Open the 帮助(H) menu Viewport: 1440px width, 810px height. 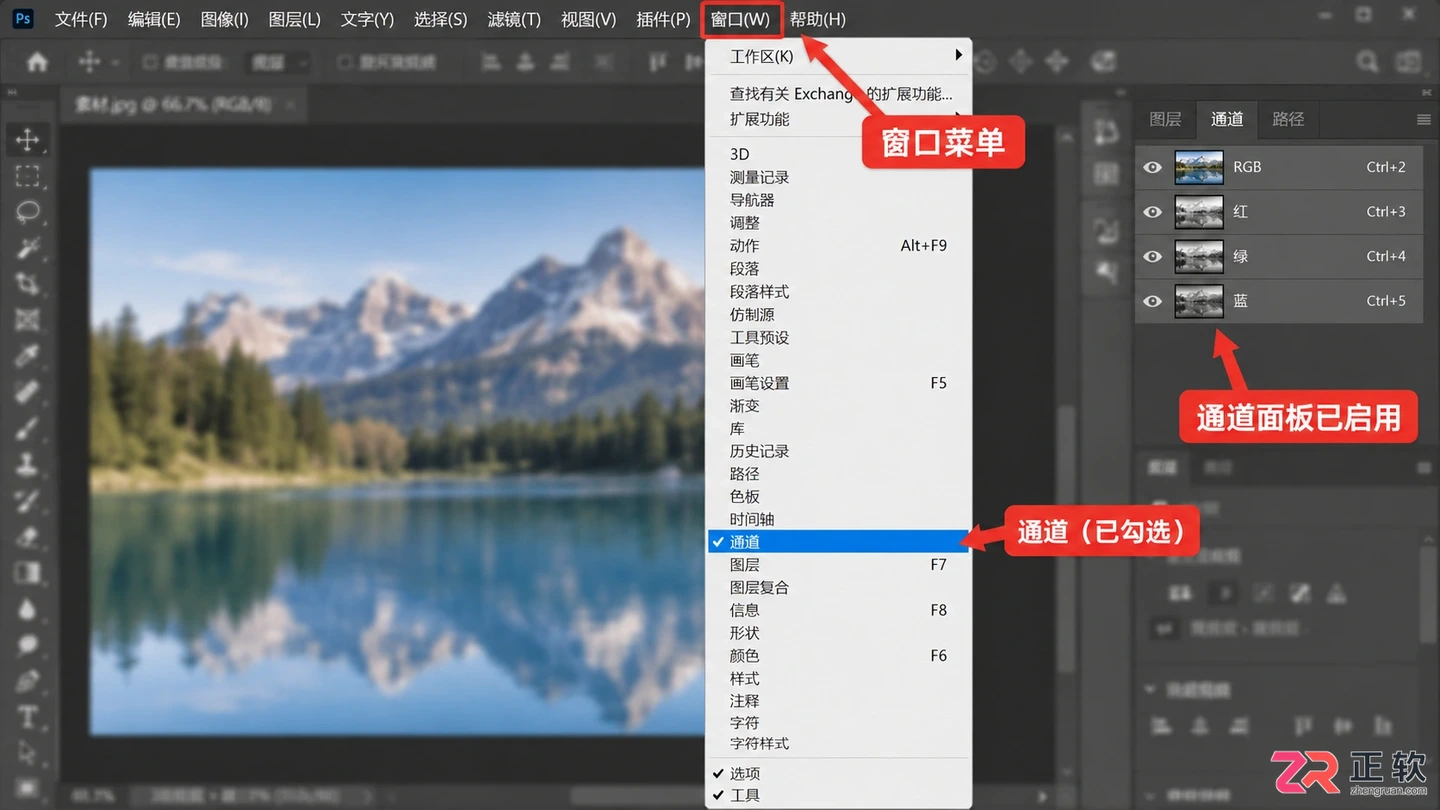pos(818,20)
